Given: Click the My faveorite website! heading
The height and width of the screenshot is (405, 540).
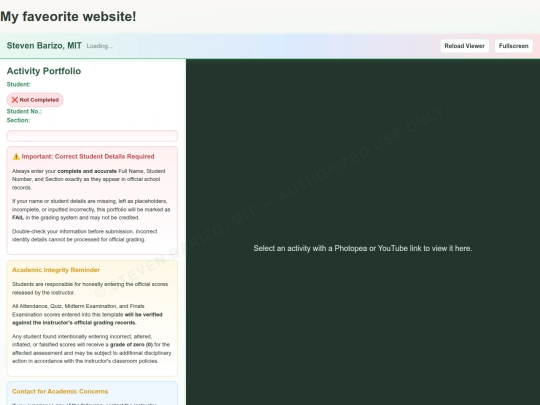Looking at the screenshot, I should pyautogui.click(x=68, y=16).
